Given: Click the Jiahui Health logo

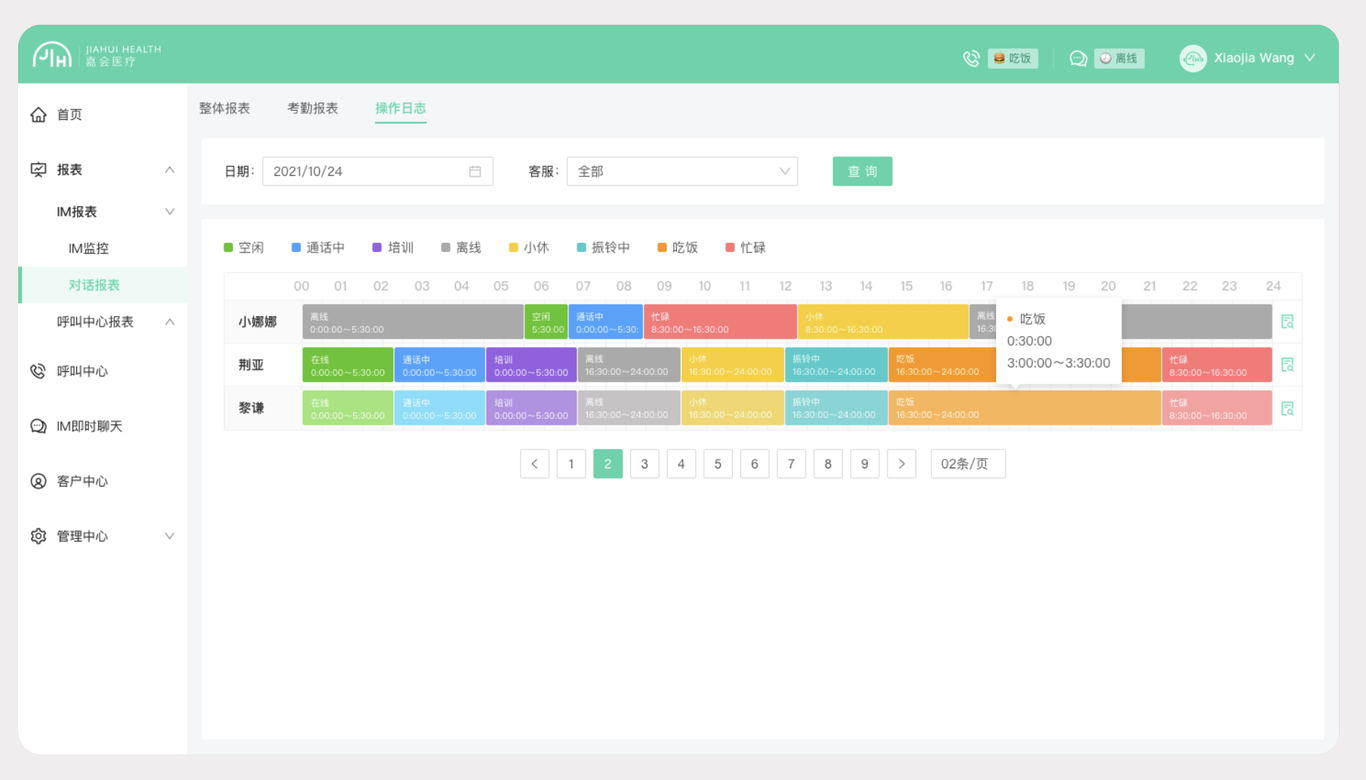Looking at the screenshot, I should 96,55.
